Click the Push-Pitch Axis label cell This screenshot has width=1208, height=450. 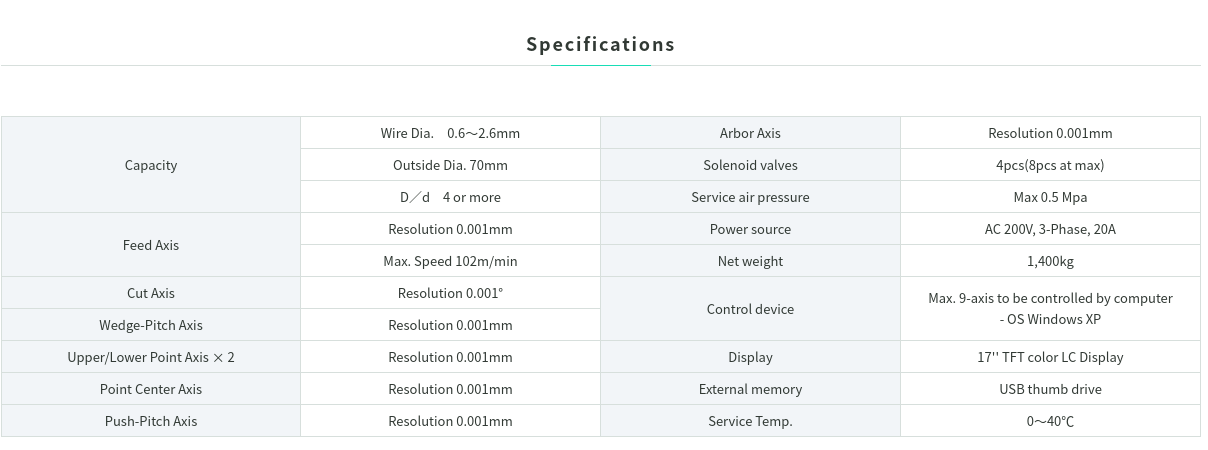coord(151,421)
